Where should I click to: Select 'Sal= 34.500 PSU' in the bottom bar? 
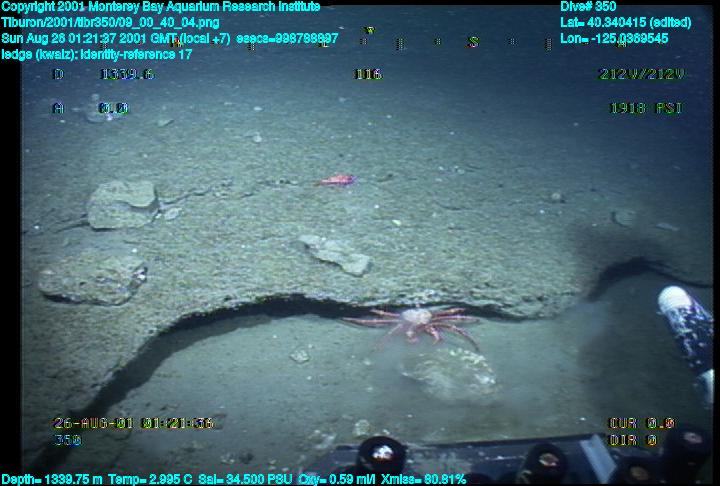pos(245,480)
